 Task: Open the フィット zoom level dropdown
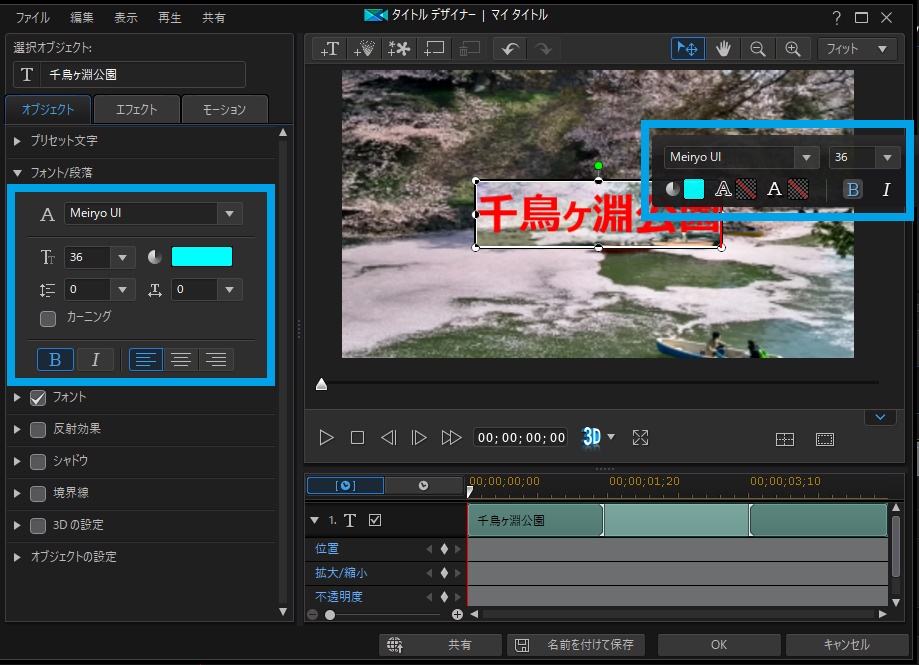[857, 48]
